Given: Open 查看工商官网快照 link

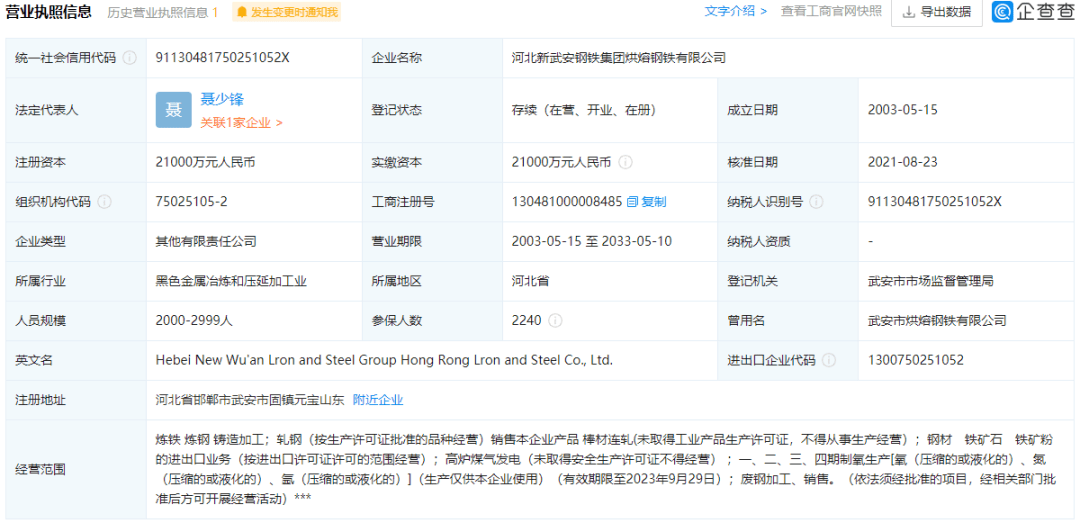Looking at the screenshot, I should tap(831, 12).
